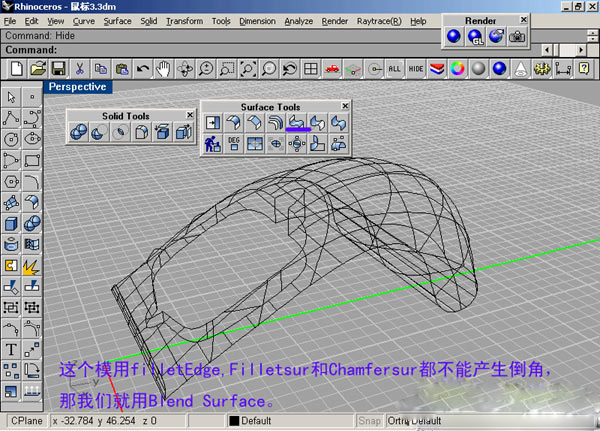Click the color wheel icon in toolbar
600x431 pixels.
point(458,68)
